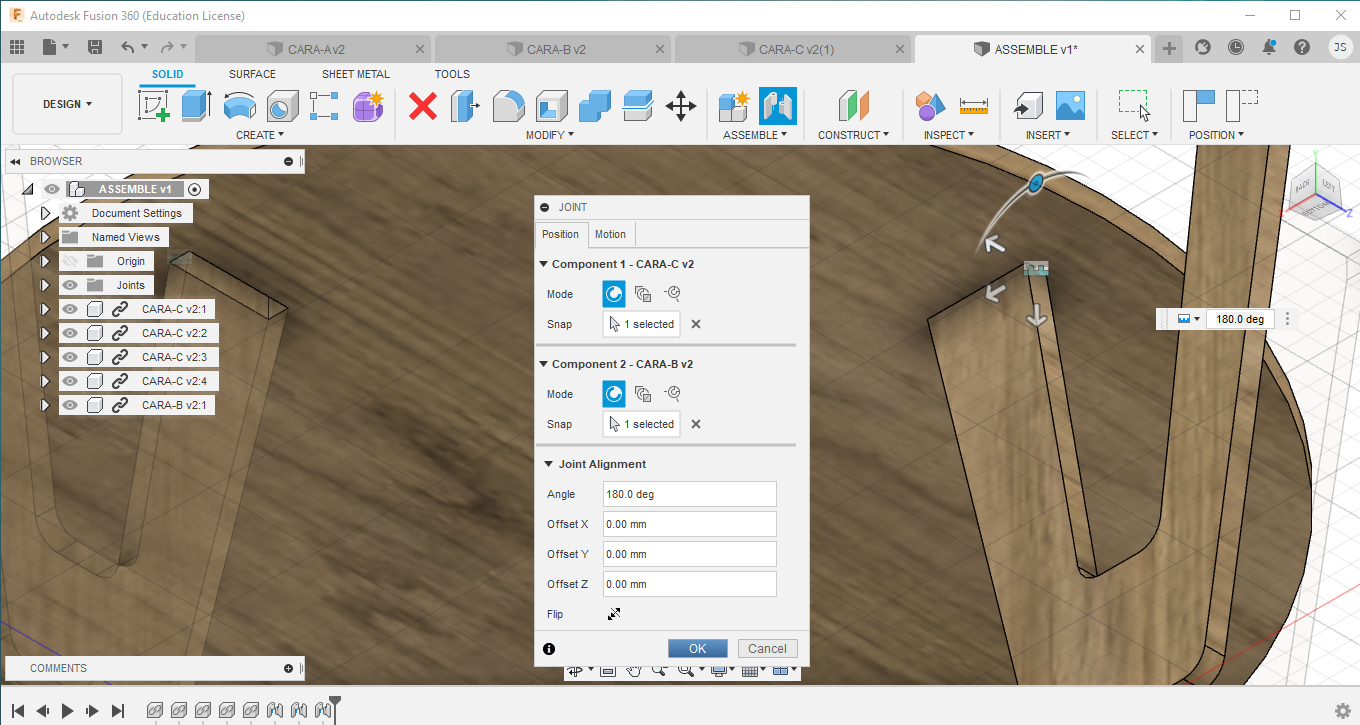Click the Window Selection icon

[1134, 105]
